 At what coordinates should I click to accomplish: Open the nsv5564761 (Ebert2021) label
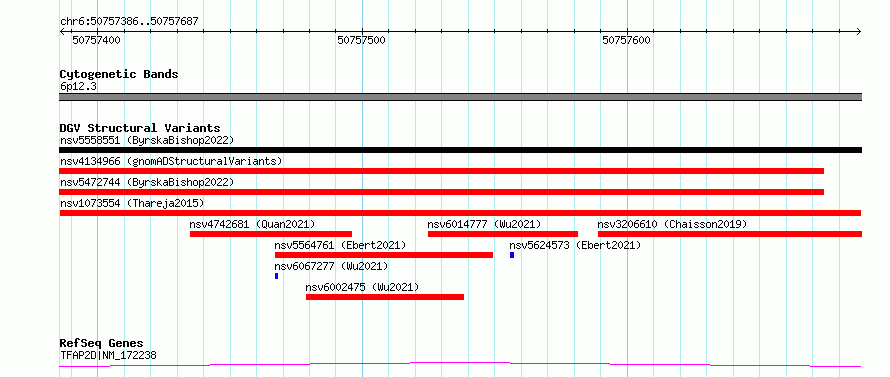click(340, 245)
